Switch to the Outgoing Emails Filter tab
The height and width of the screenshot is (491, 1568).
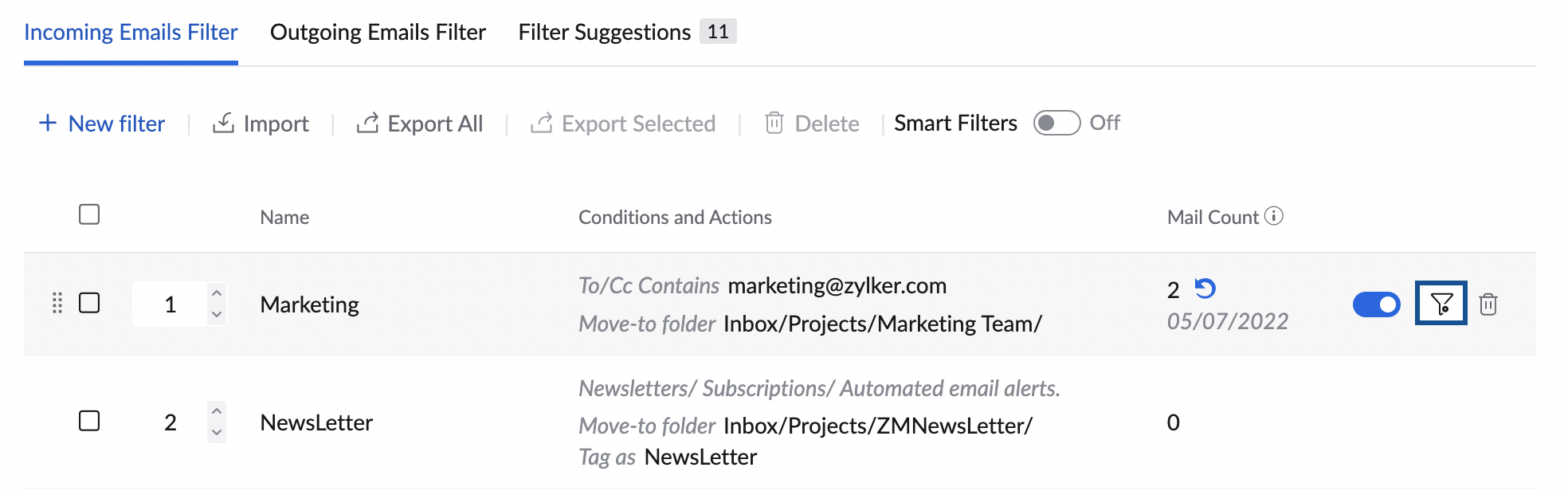pos(378,32)
